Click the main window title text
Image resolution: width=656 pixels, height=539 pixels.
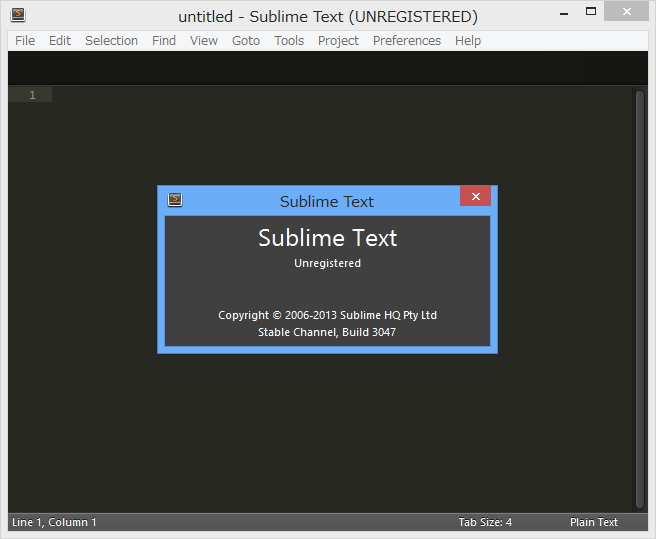point(328,17)
